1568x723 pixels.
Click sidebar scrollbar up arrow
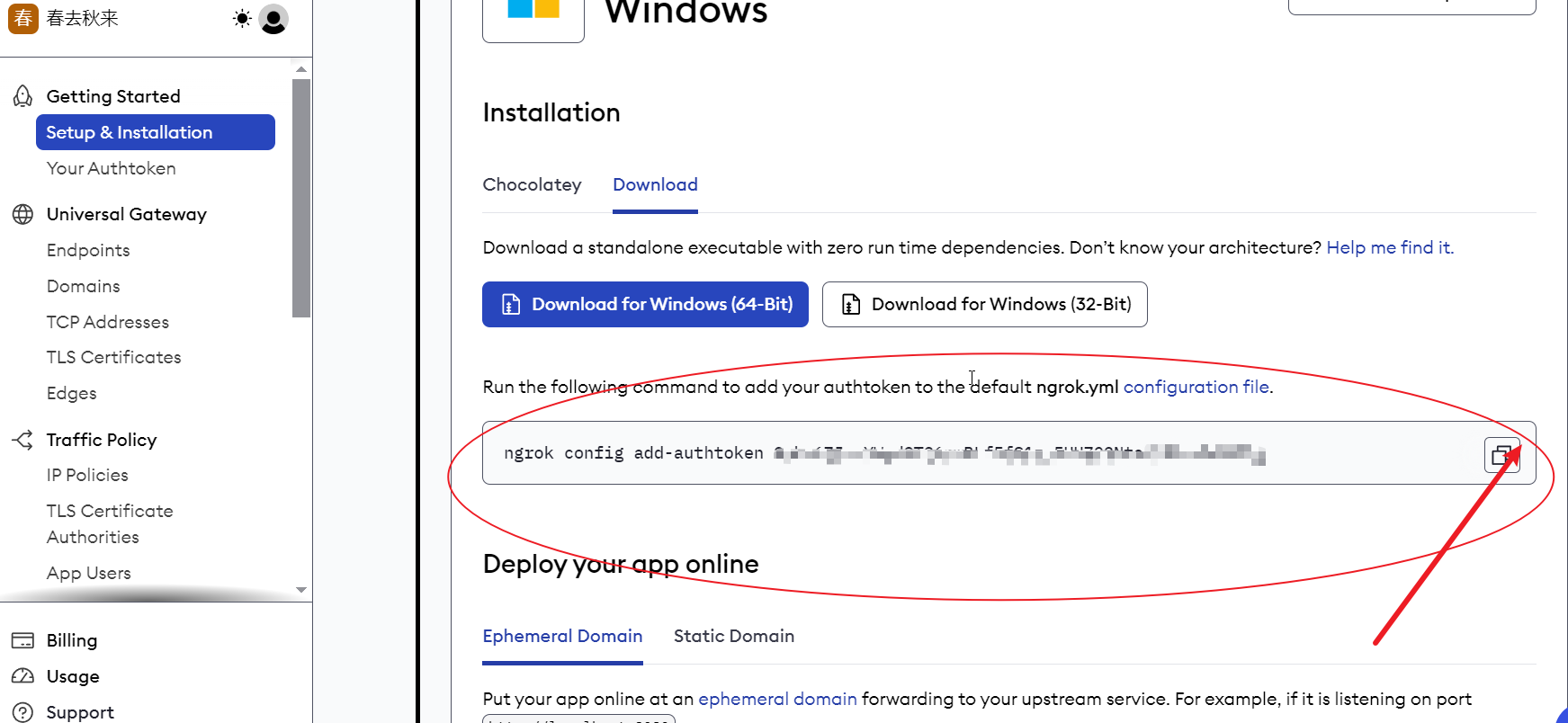301,69
